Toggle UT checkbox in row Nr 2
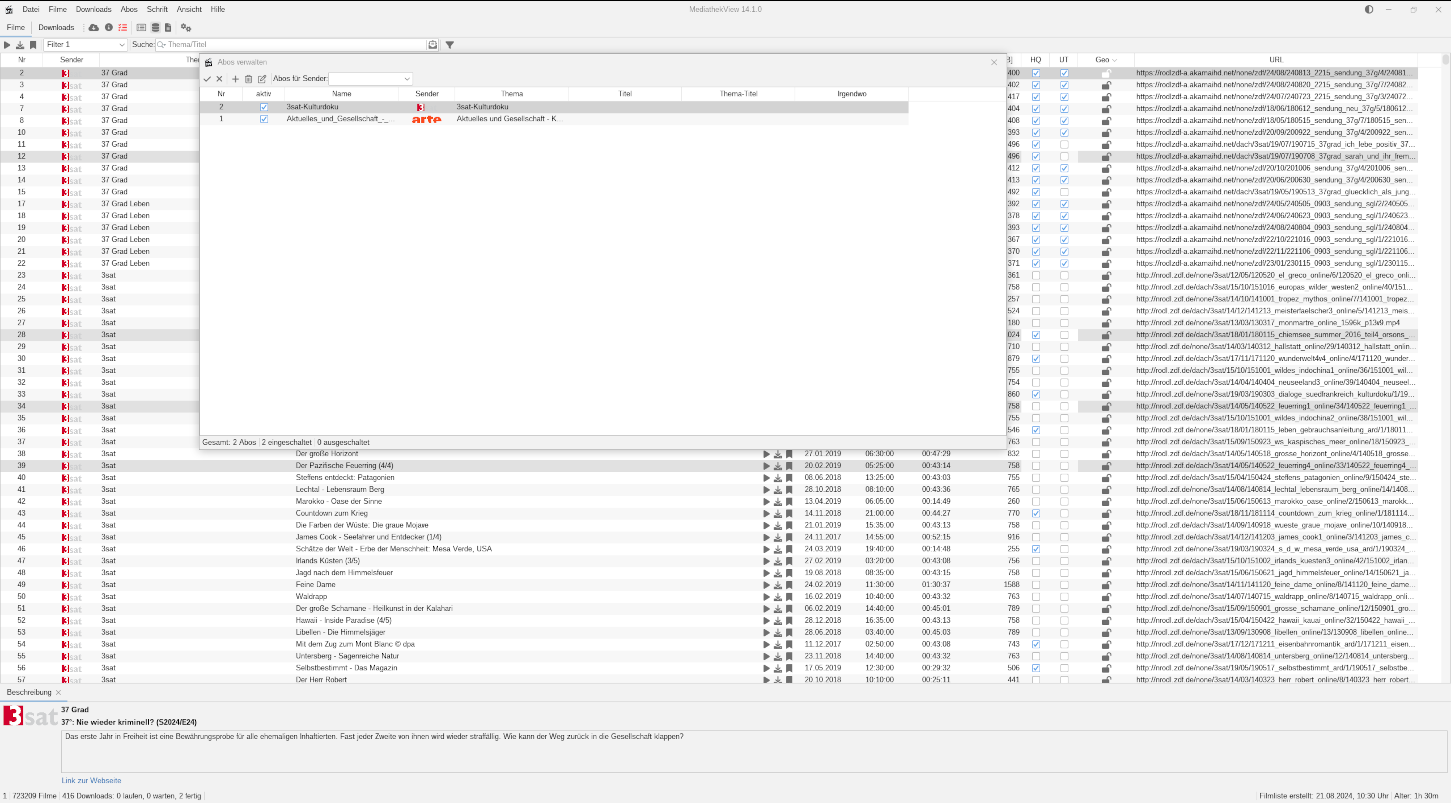 [1065, 73]
